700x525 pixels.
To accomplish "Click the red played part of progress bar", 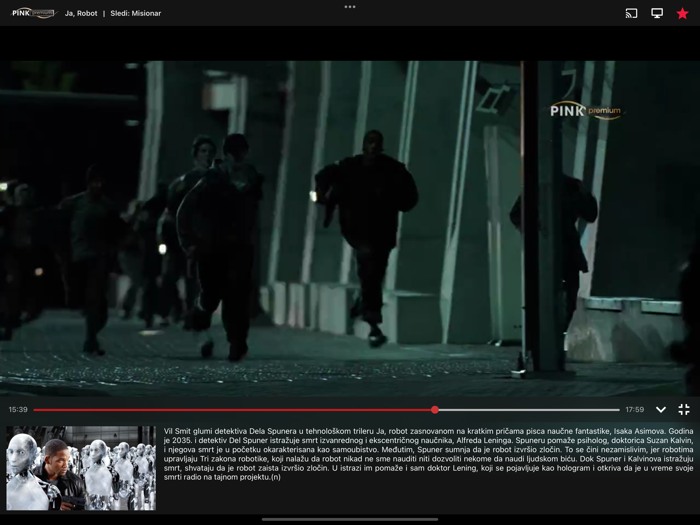I will [x=230, y=409].
